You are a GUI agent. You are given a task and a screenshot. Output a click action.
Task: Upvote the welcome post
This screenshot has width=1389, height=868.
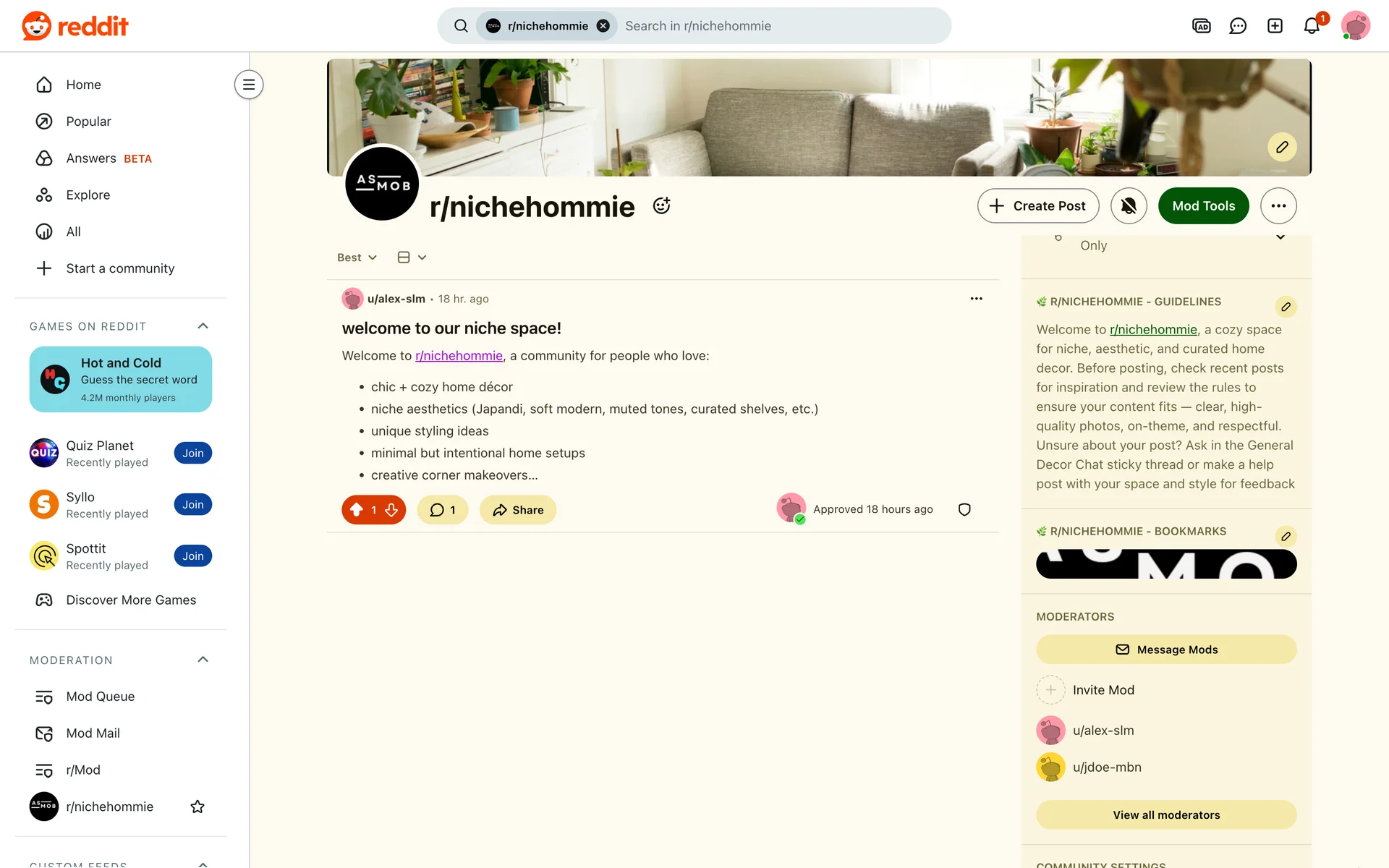point(357,510)
